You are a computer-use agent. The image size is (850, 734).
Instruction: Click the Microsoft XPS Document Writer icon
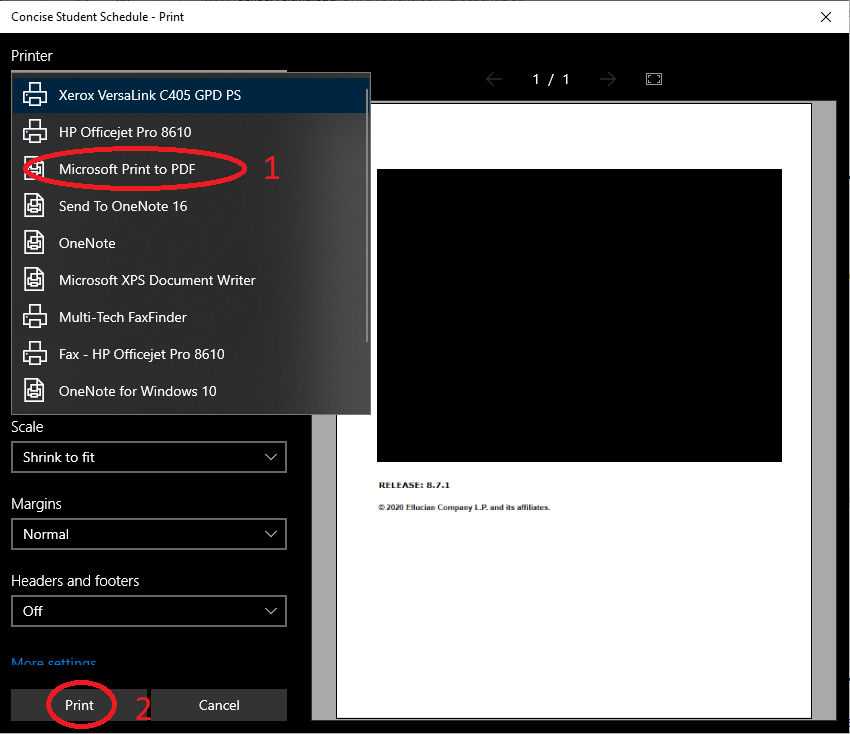[x=35, y=280]
